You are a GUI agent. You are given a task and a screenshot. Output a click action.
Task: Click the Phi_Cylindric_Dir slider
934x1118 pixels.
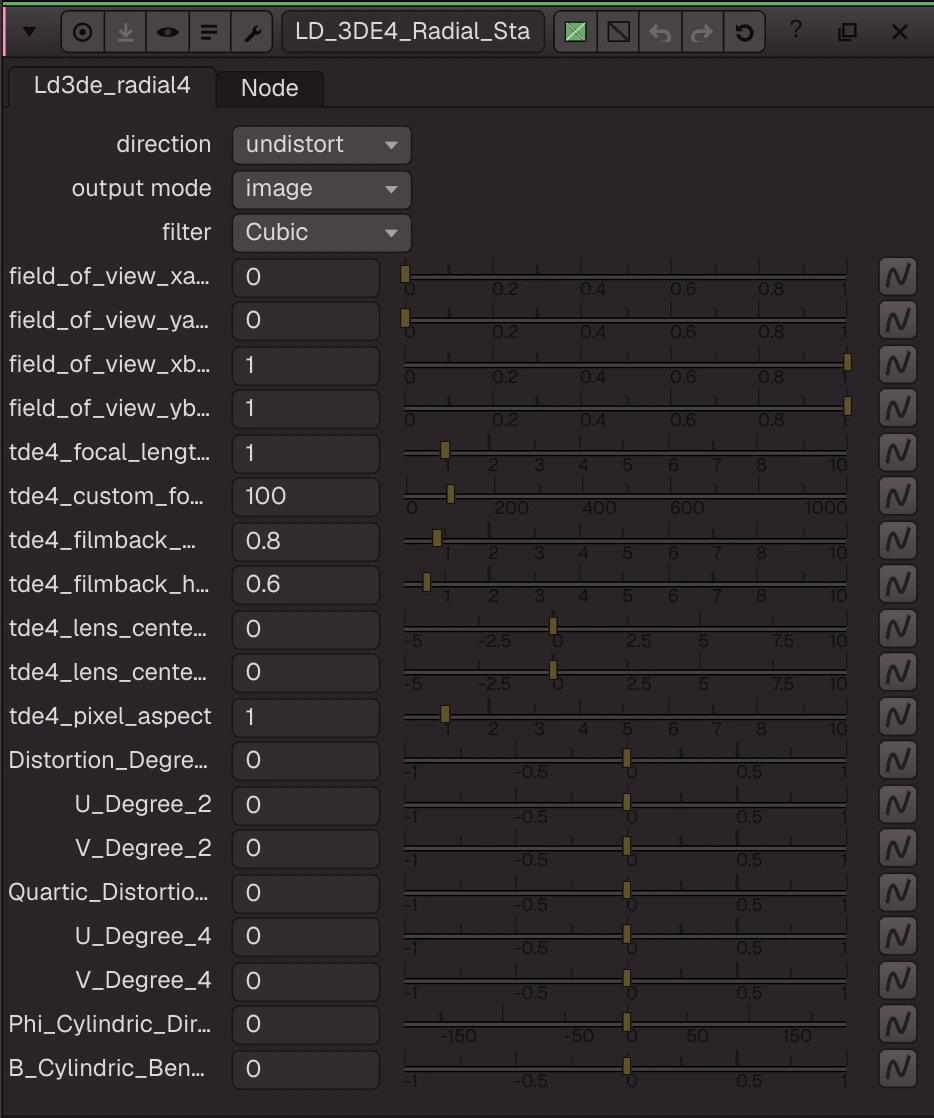point(625,1024)
